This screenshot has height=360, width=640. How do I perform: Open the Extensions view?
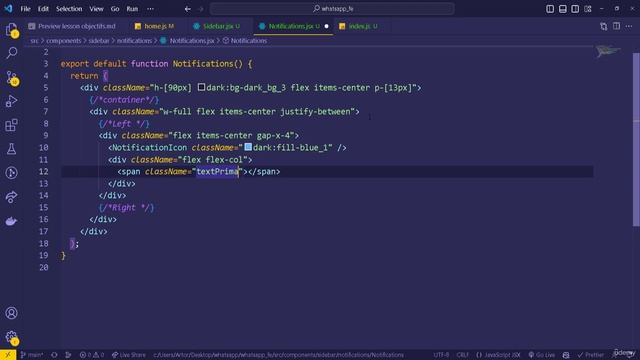point(11,125)
